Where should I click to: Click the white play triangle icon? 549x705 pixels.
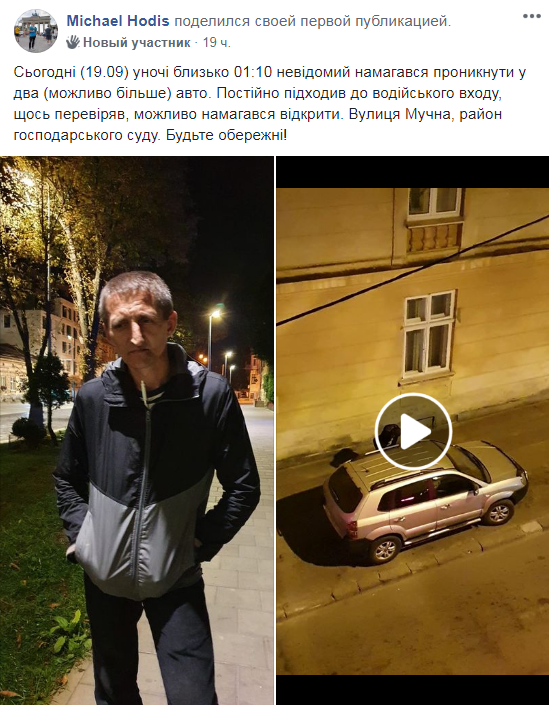[x=415, y=432]
